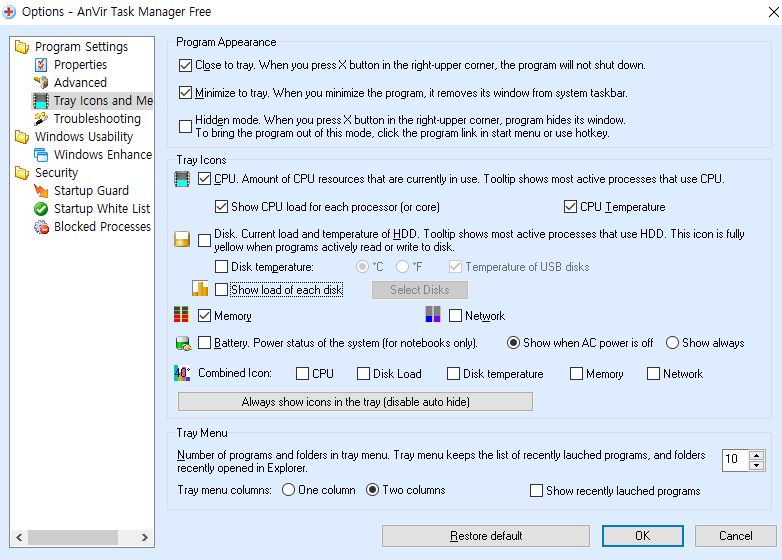Select Tray Icons and Menu tree item
Image resolution: width=782 pixels, height=560 pixels.
[x=103, y=101]
